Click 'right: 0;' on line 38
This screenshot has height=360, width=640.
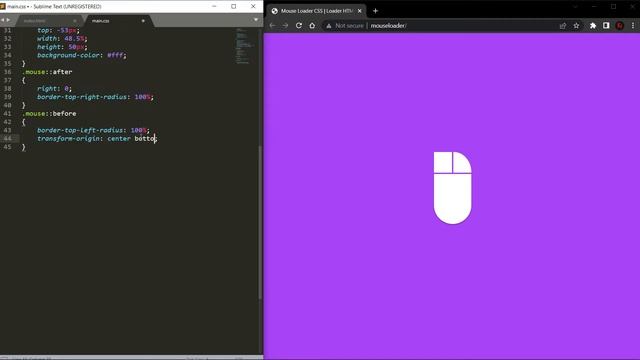(54, 89)
